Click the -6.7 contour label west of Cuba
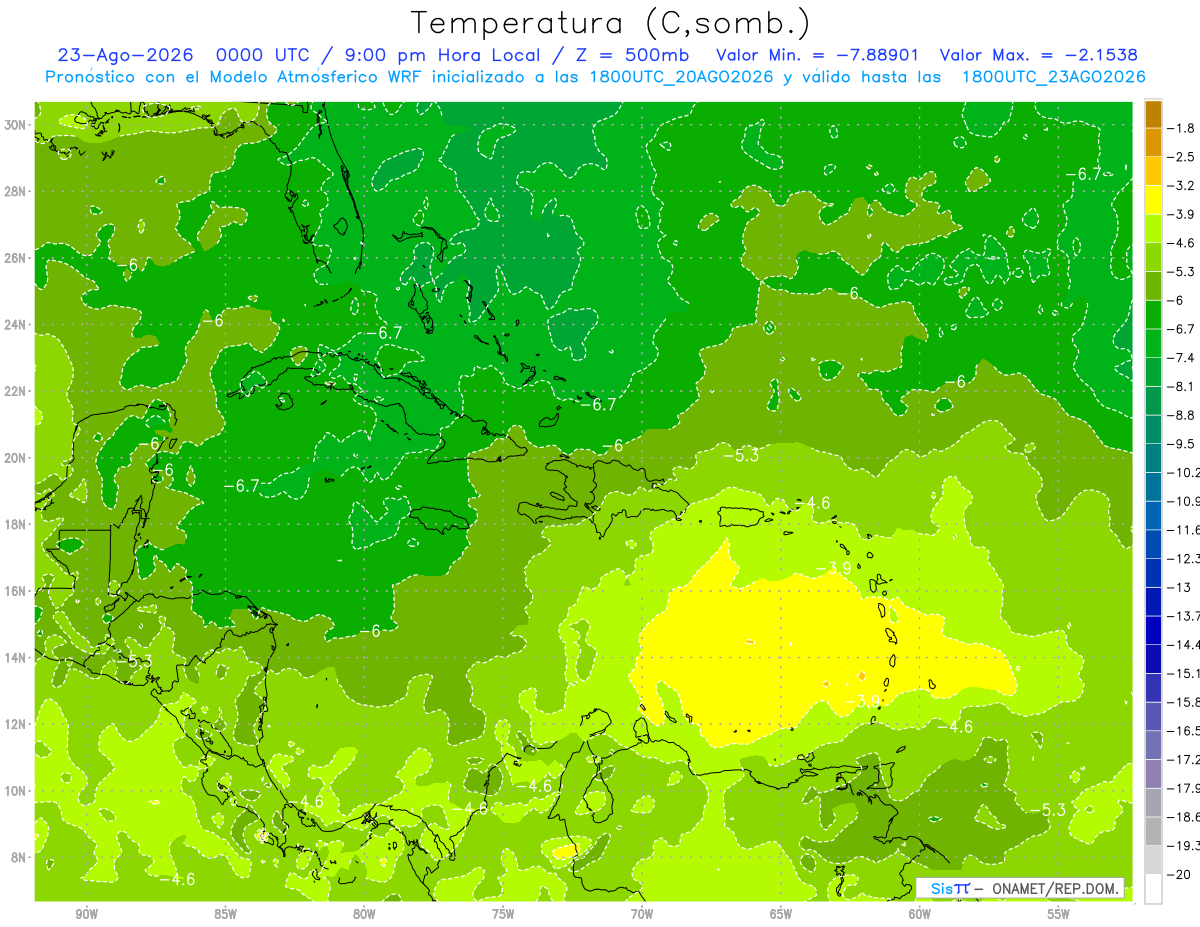The image size is (1200, 927). pos(241,485)
